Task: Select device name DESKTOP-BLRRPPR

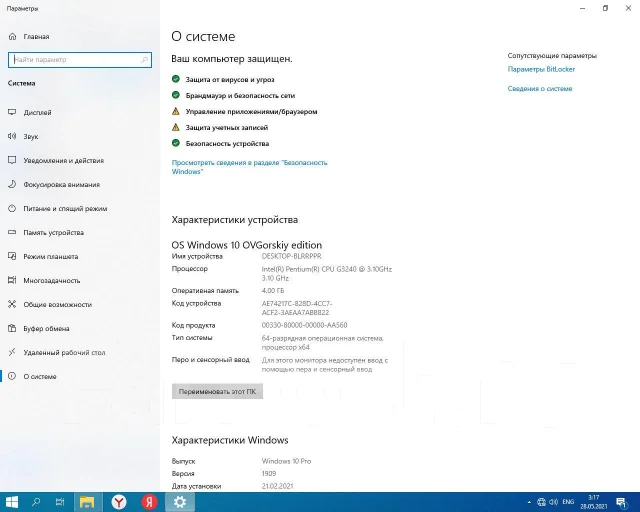Action: point(291,256)
